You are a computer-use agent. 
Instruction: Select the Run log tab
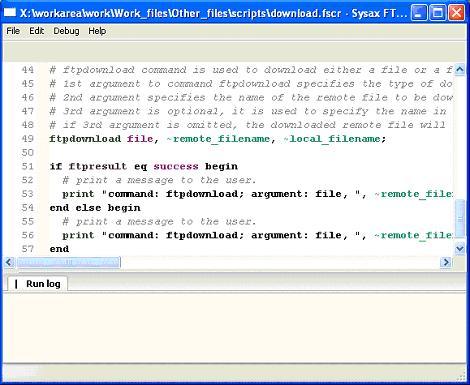tap(38, 284)
